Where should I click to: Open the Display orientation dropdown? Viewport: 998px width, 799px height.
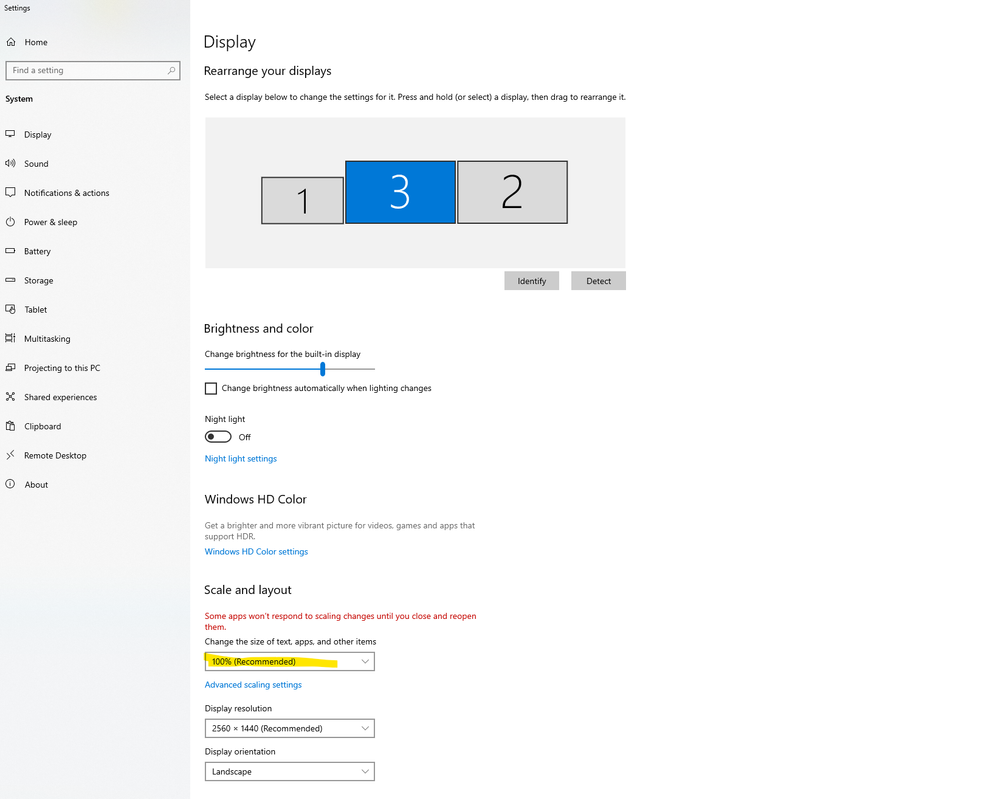click(x=290, y=772)
